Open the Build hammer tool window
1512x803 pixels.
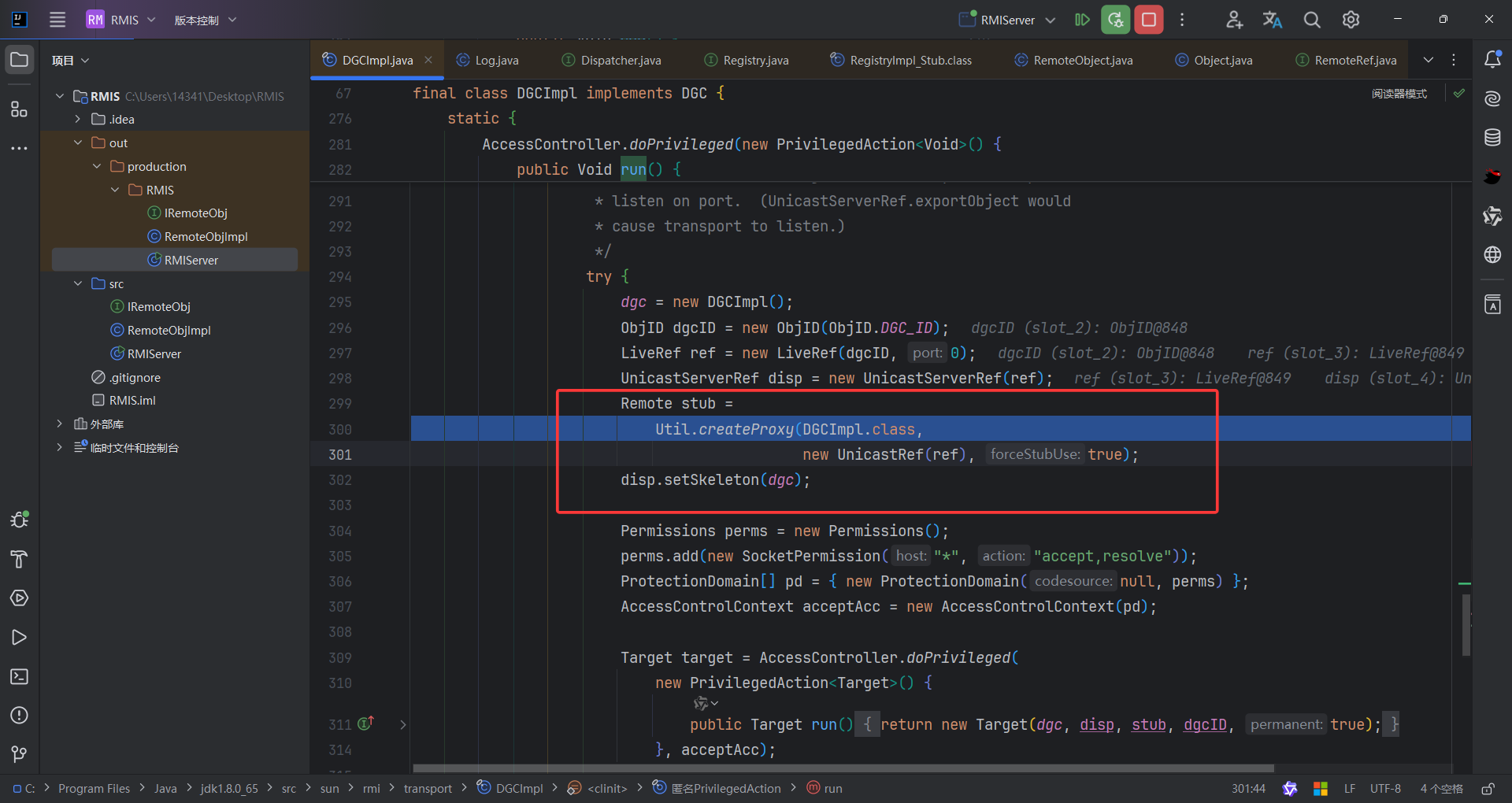pos(20,559)
